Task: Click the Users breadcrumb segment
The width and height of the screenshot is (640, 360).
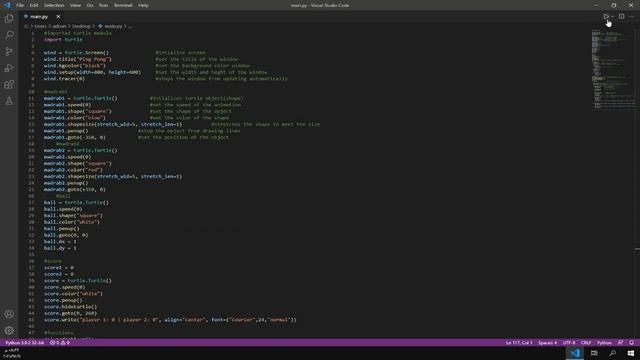Action: click(x=40, y=26)
